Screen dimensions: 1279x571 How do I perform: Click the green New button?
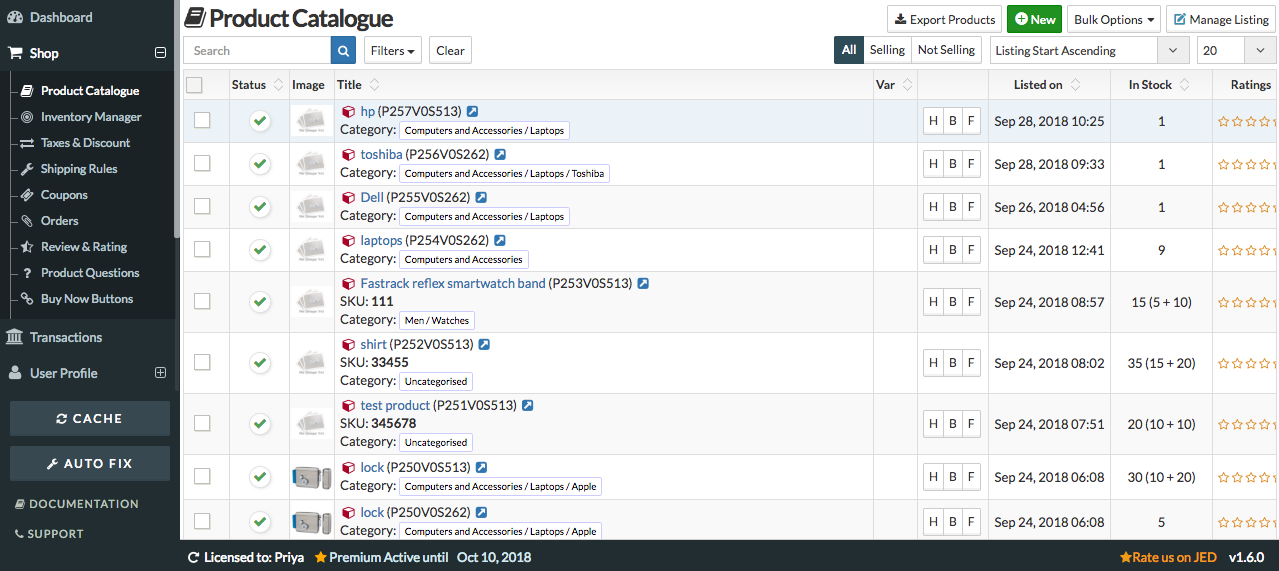1034,19
